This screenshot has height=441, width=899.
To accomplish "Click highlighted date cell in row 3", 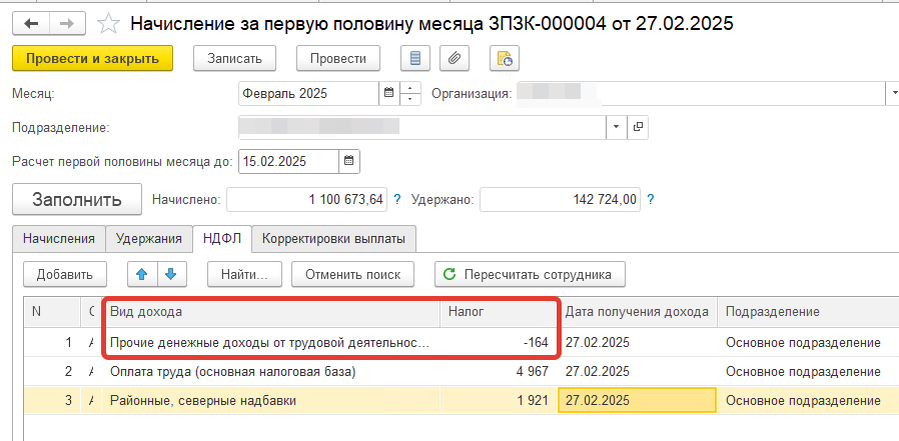I will pos(637,400).
